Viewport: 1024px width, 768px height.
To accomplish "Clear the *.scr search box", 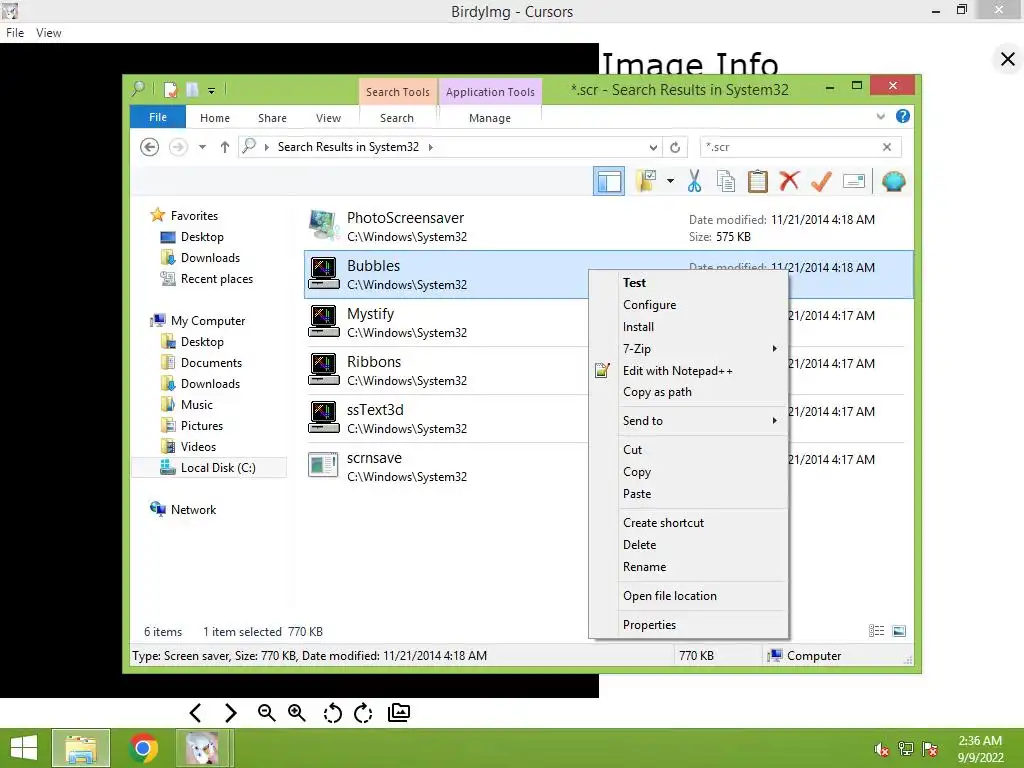I will pos(887,147).
